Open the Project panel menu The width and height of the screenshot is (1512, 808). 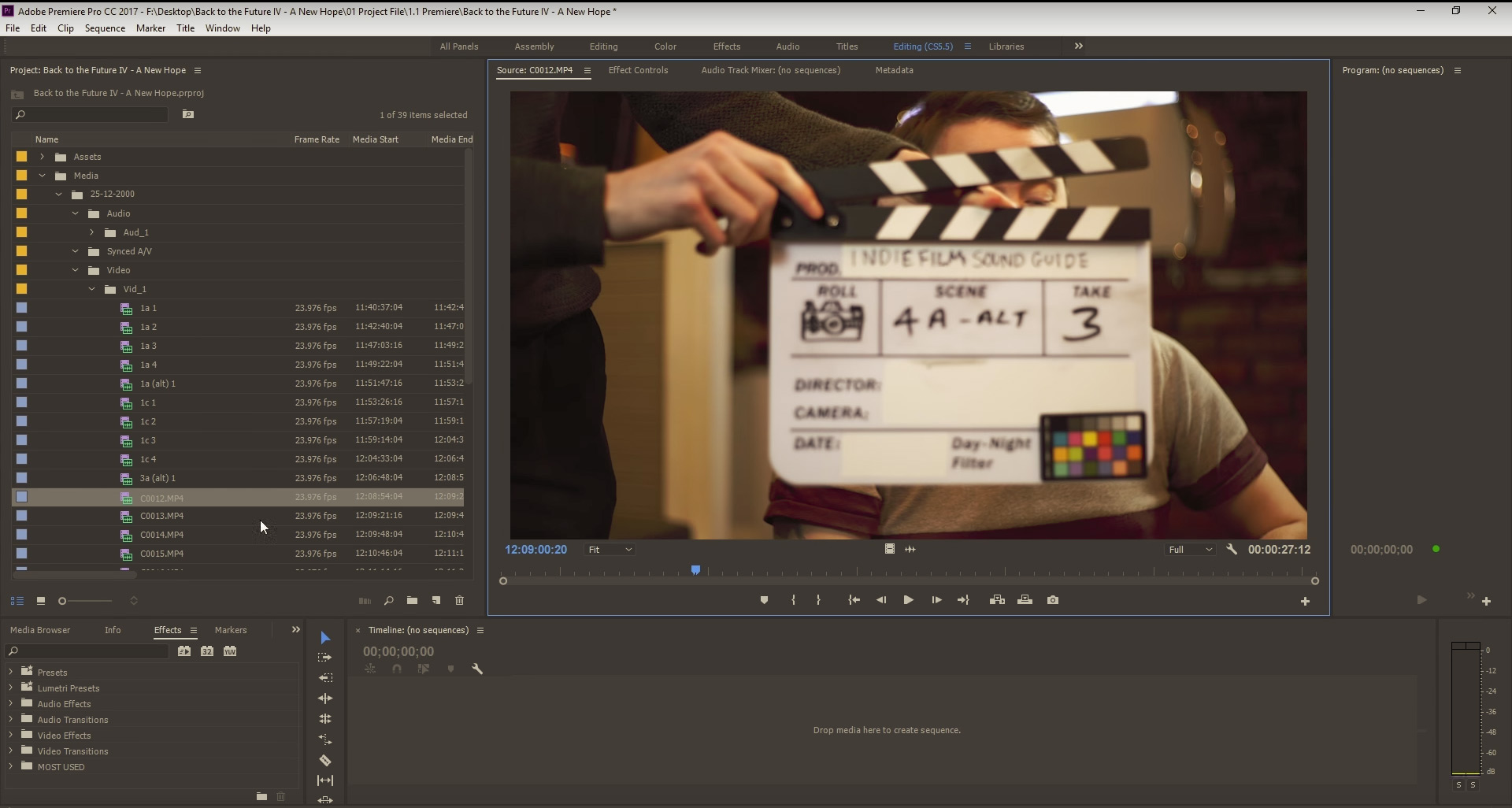pyautogui.click(x=198, y=70)
